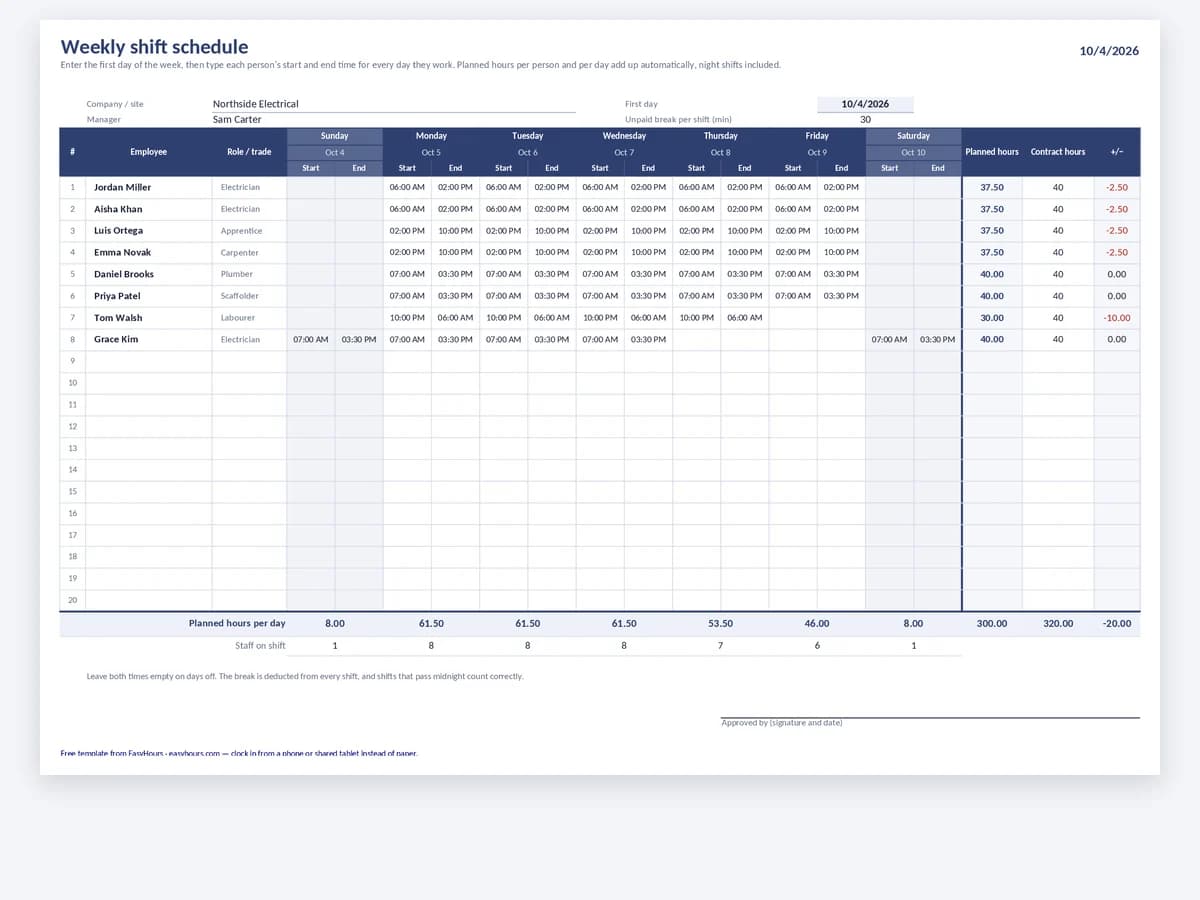Image resolution: width=1200 pixels, height=900 pixels.
Task: Click the Monday column header
Action: coord(431,136)
